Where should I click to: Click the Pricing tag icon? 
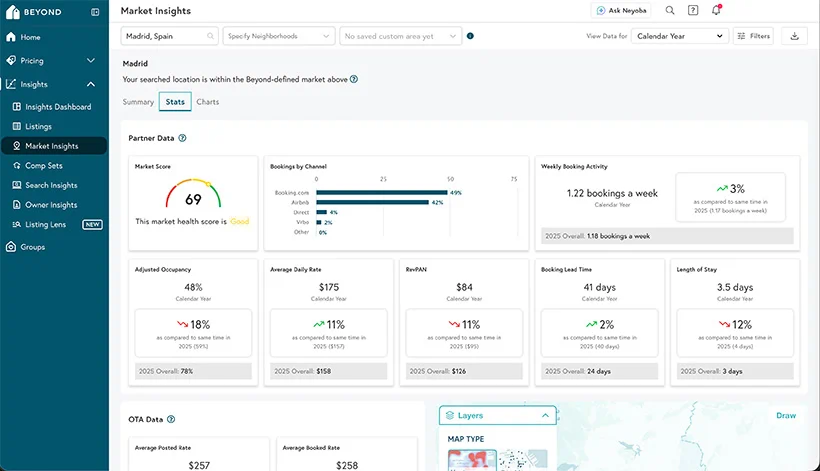(11, 61)
